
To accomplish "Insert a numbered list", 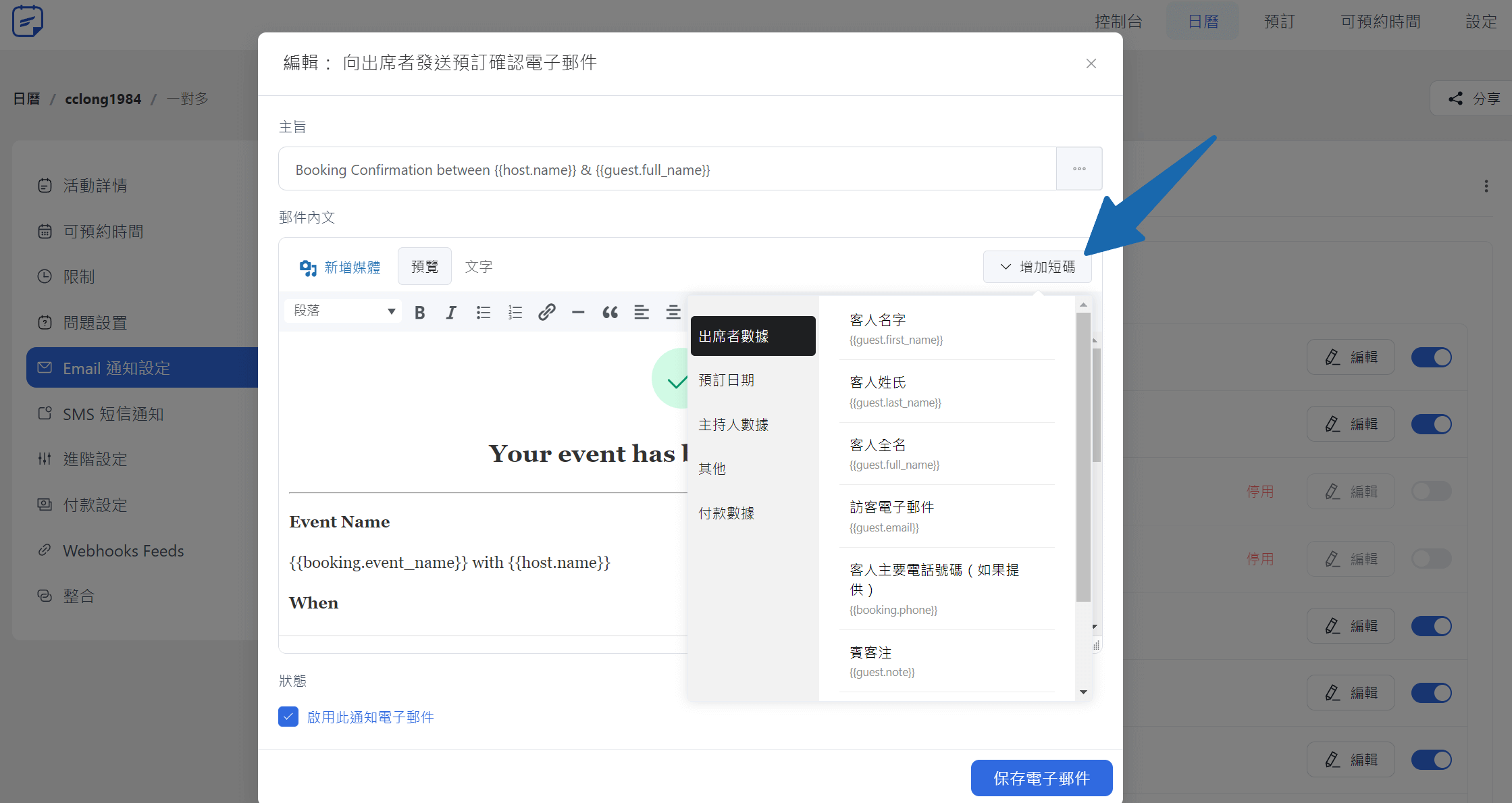I will tap(515, 312).
